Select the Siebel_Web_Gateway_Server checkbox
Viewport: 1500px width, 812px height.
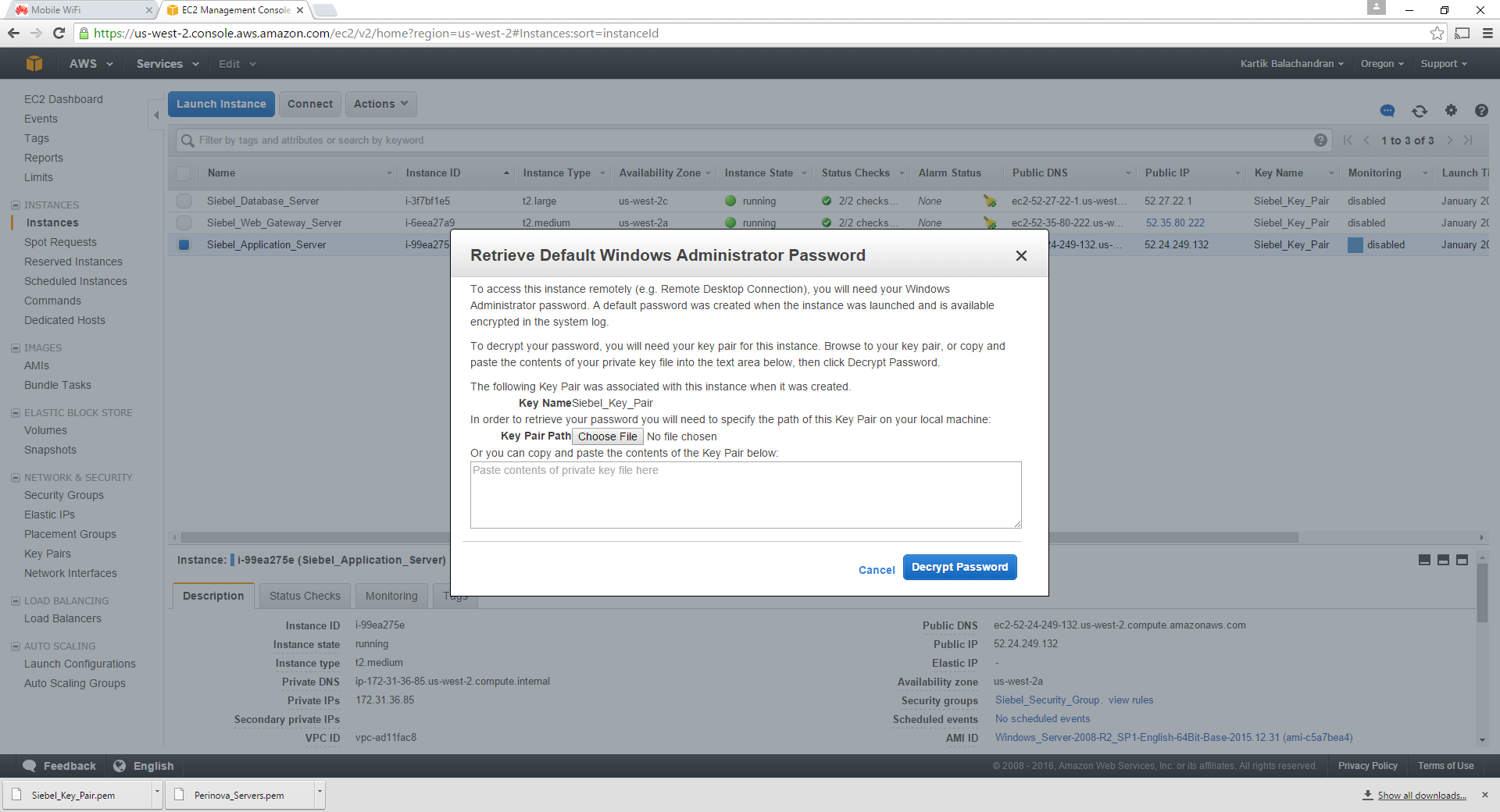[x=184, y=223]
